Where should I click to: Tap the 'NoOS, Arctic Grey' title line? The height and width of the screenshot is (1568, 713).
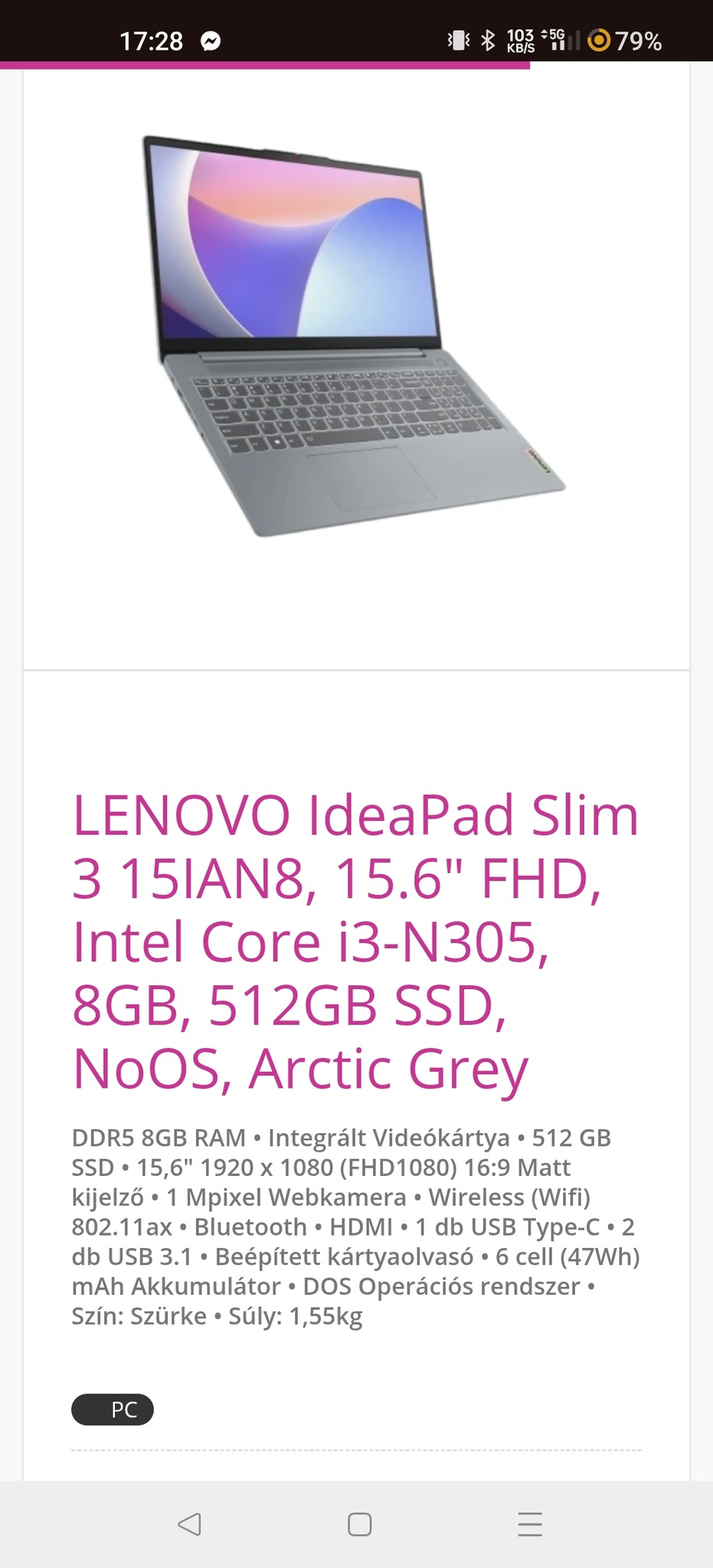click(300, 1069)
